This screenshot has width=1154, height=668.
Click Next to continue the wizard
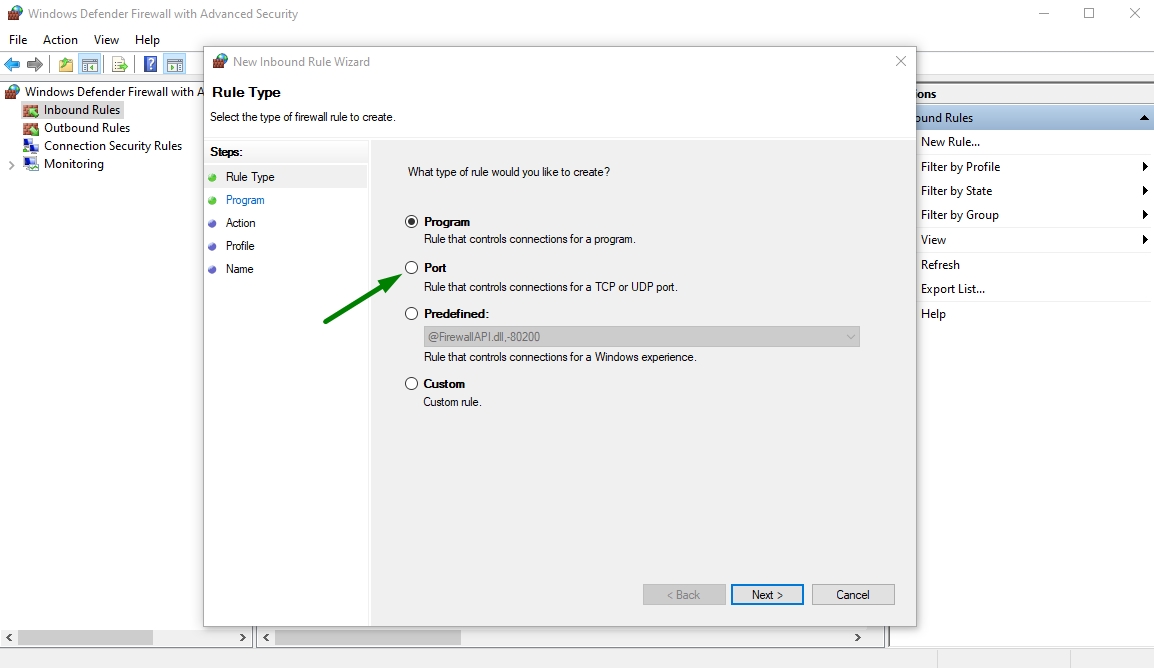point(767,594)
